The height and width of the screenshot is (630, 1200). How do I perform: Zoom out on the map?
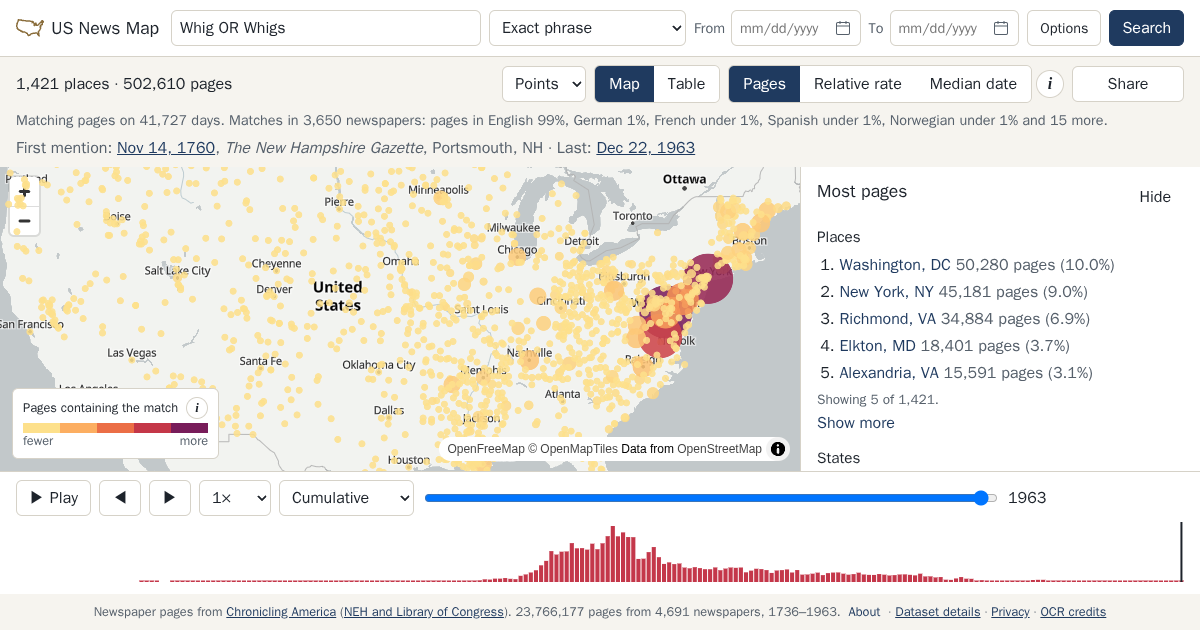tap(25, 221)
